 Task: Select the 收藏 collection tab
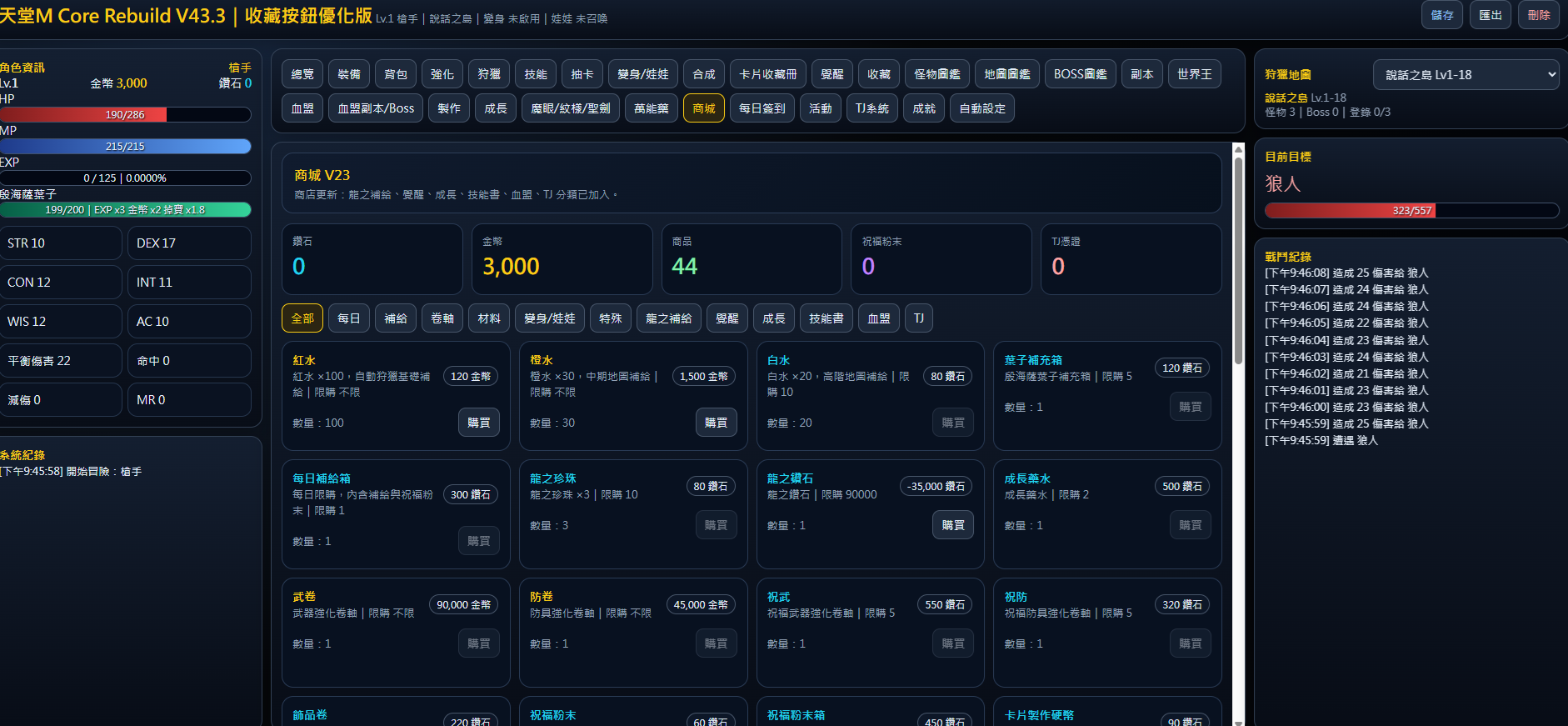[879, 74]
